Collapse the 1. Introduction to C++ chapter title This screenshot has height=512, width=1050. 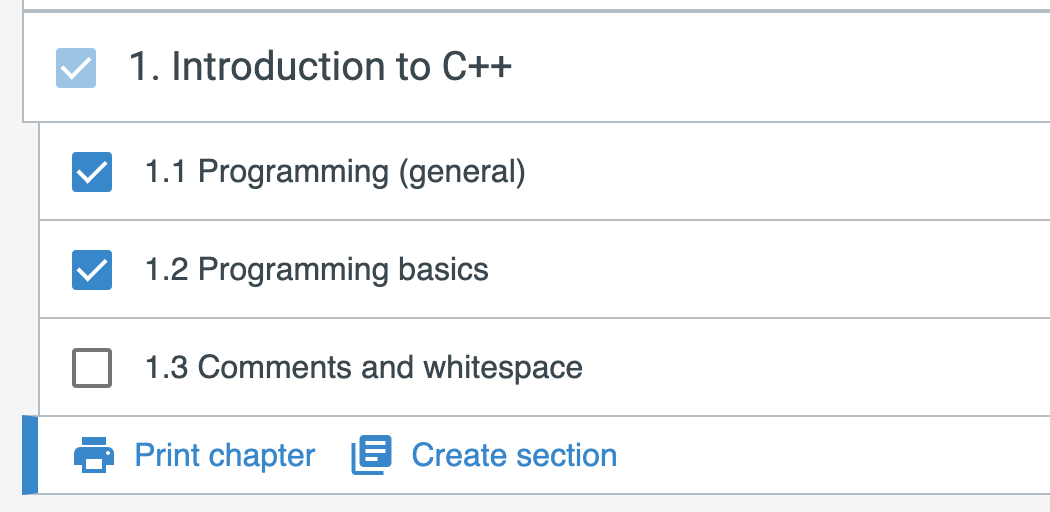(320, 67)
